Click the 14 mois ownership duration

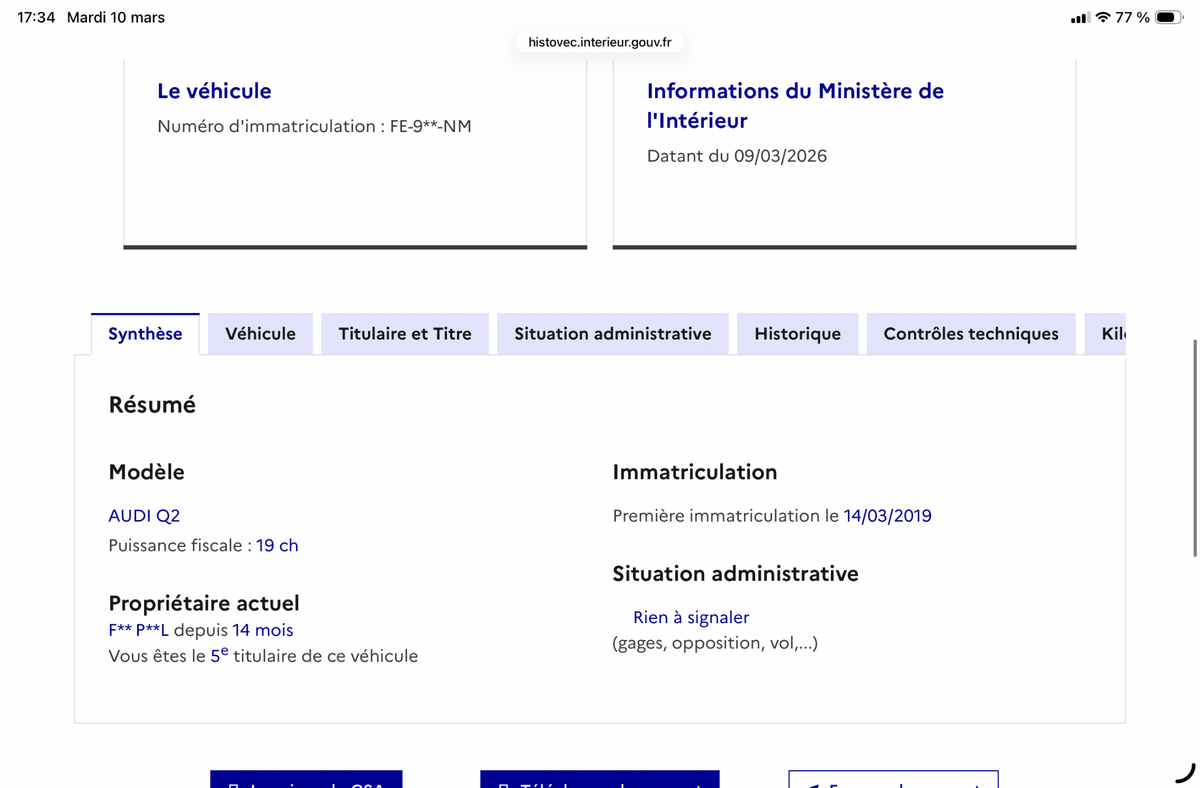pyautogui.click(x=263, y=630)
